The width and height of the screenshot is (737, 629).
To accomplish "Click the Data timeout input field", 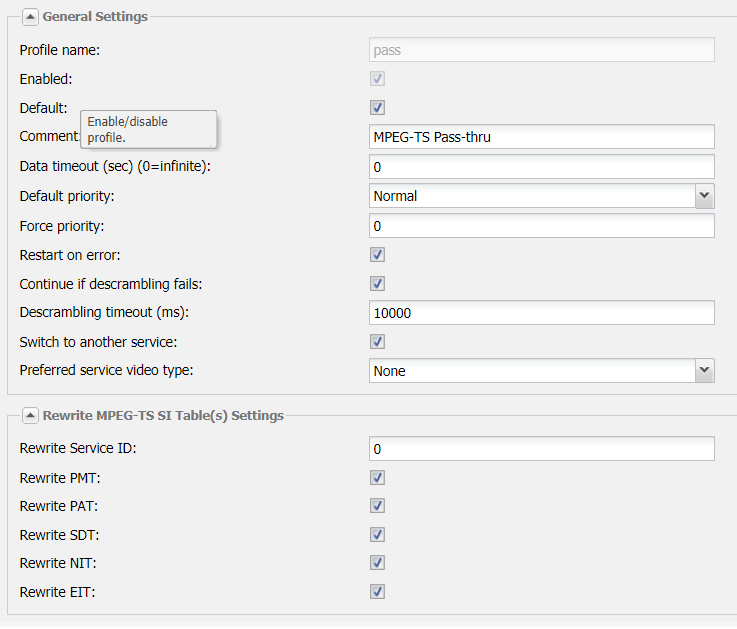I will (541, 167).
